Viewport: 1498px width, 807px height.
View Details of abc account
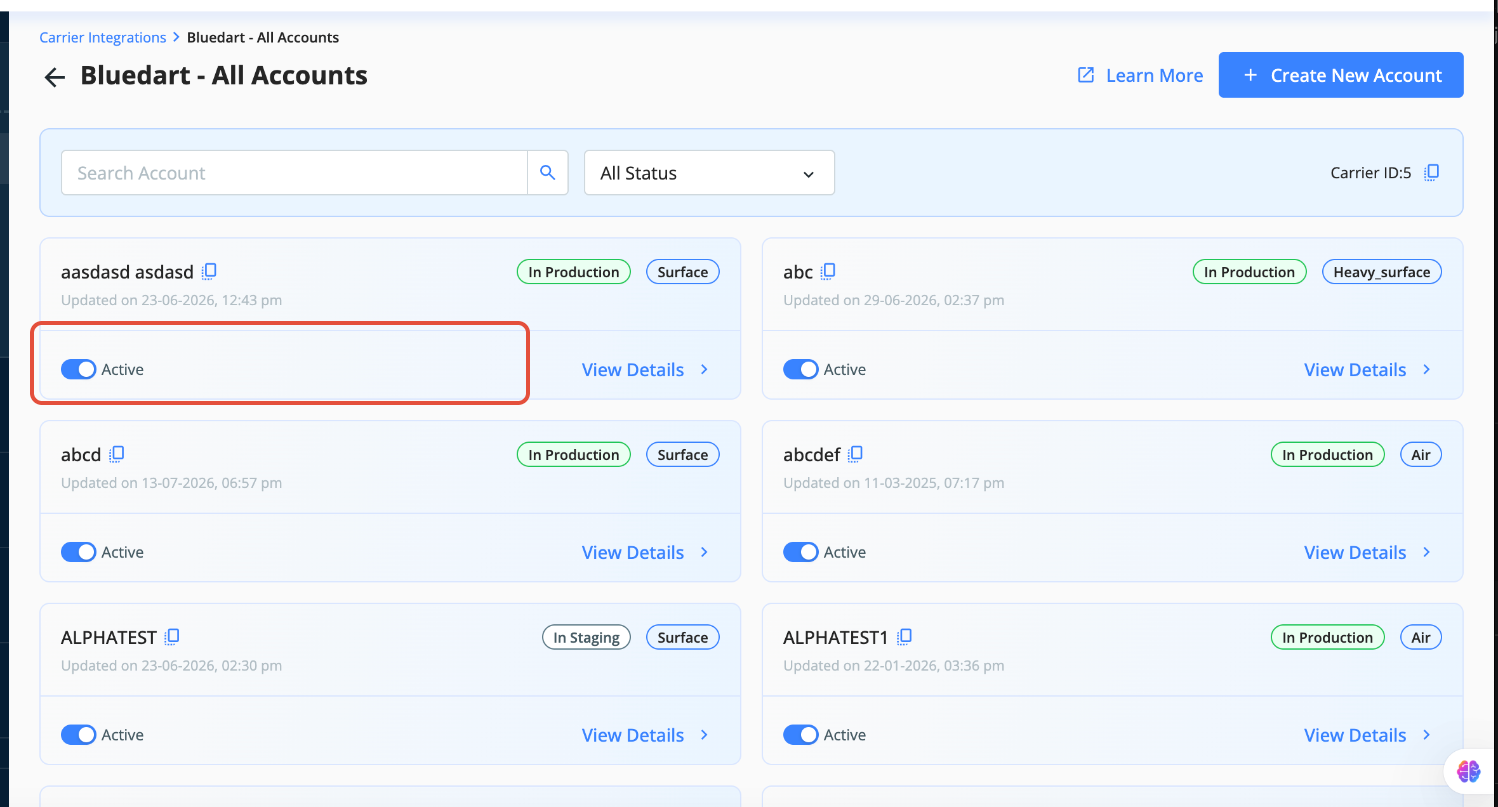tap(1368, 370)
